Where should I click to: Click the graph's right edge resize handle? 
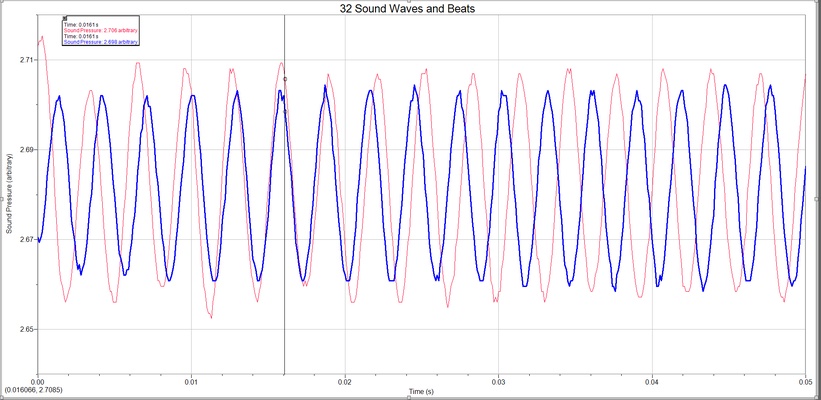click(817, 199)
